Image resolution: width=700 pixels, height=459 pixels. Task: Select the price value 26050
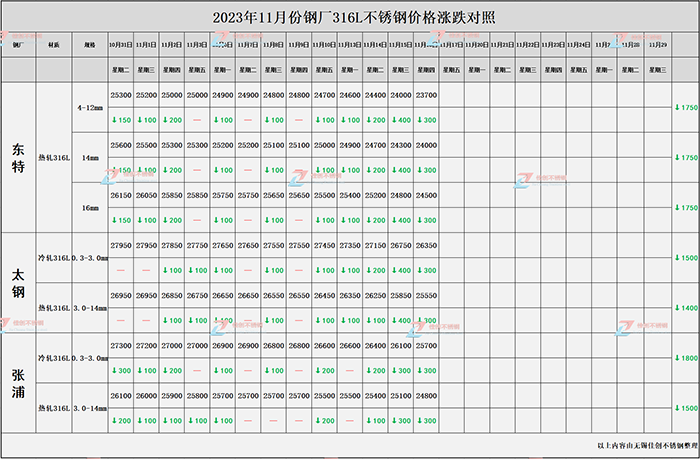[146, 195]
